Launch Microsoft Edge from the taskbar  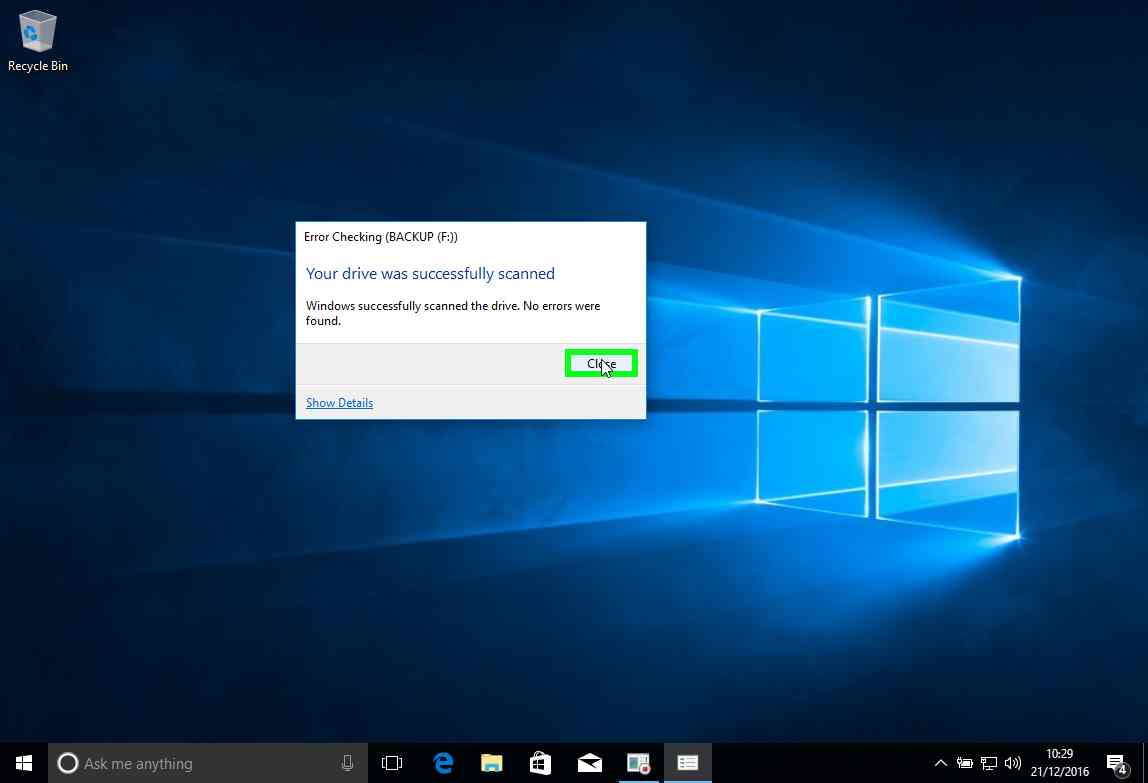click(443, 763)
